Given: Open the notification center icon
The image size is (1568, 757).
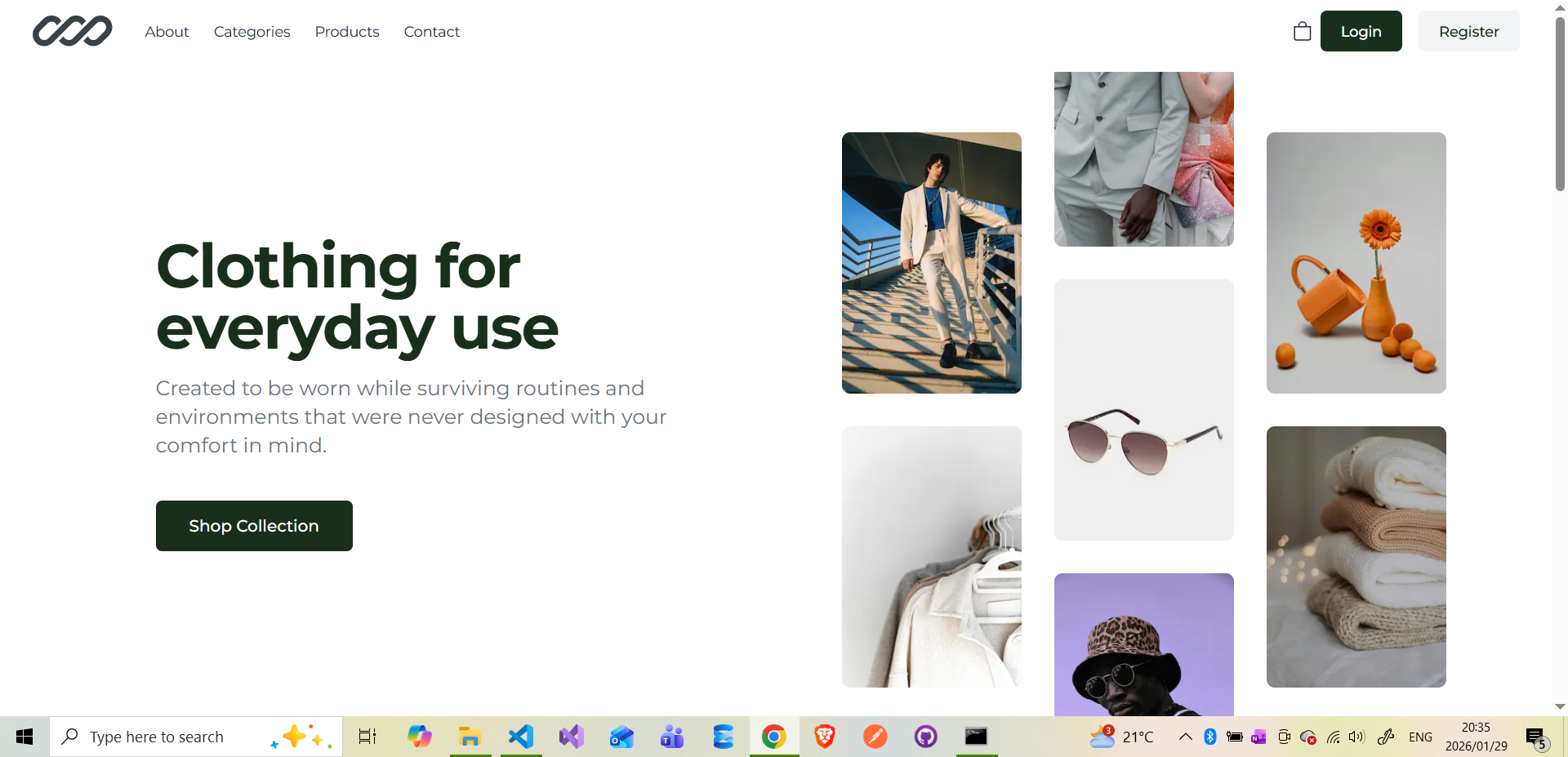Looking at the screenshot, I should (1536, 737).
